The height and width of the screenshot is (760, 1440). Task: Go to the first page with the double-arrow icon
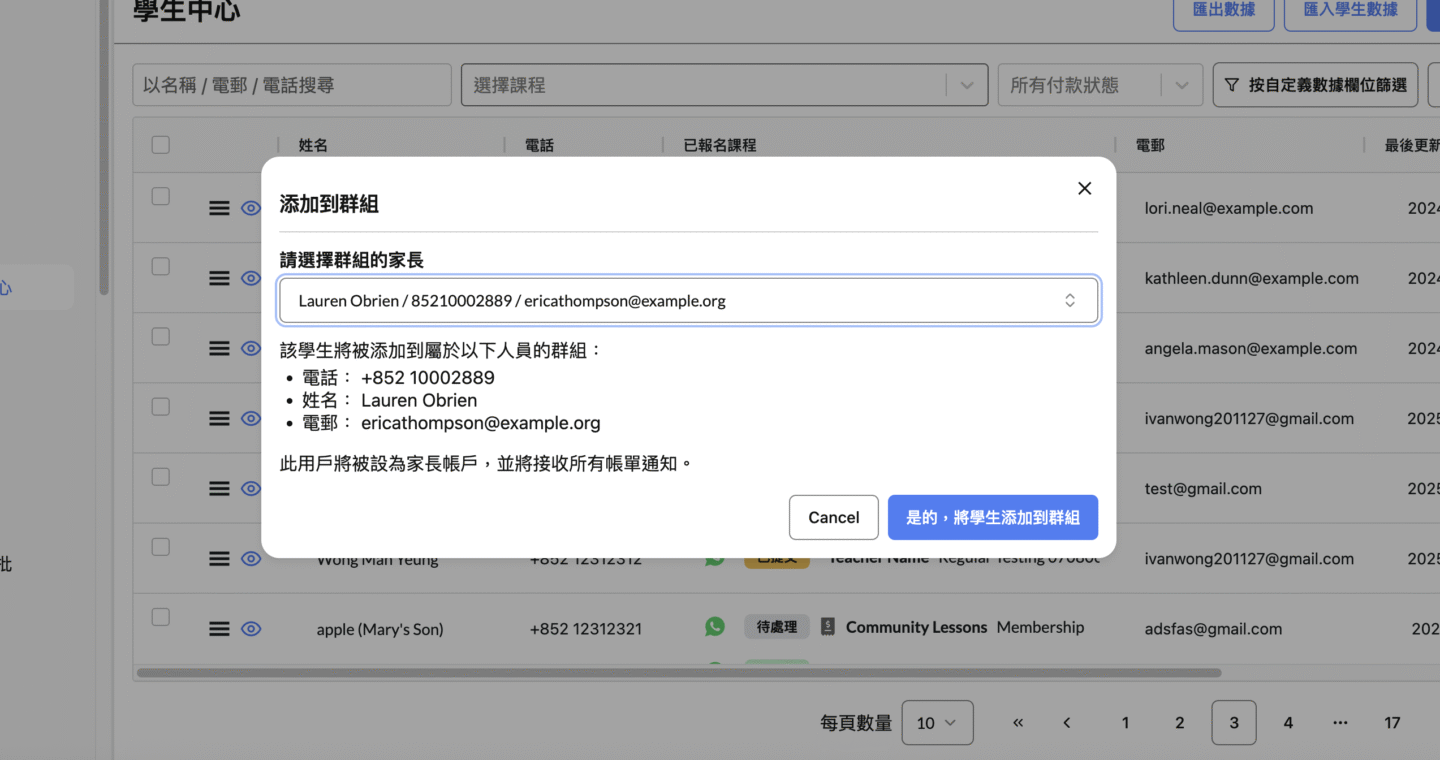1018,723
